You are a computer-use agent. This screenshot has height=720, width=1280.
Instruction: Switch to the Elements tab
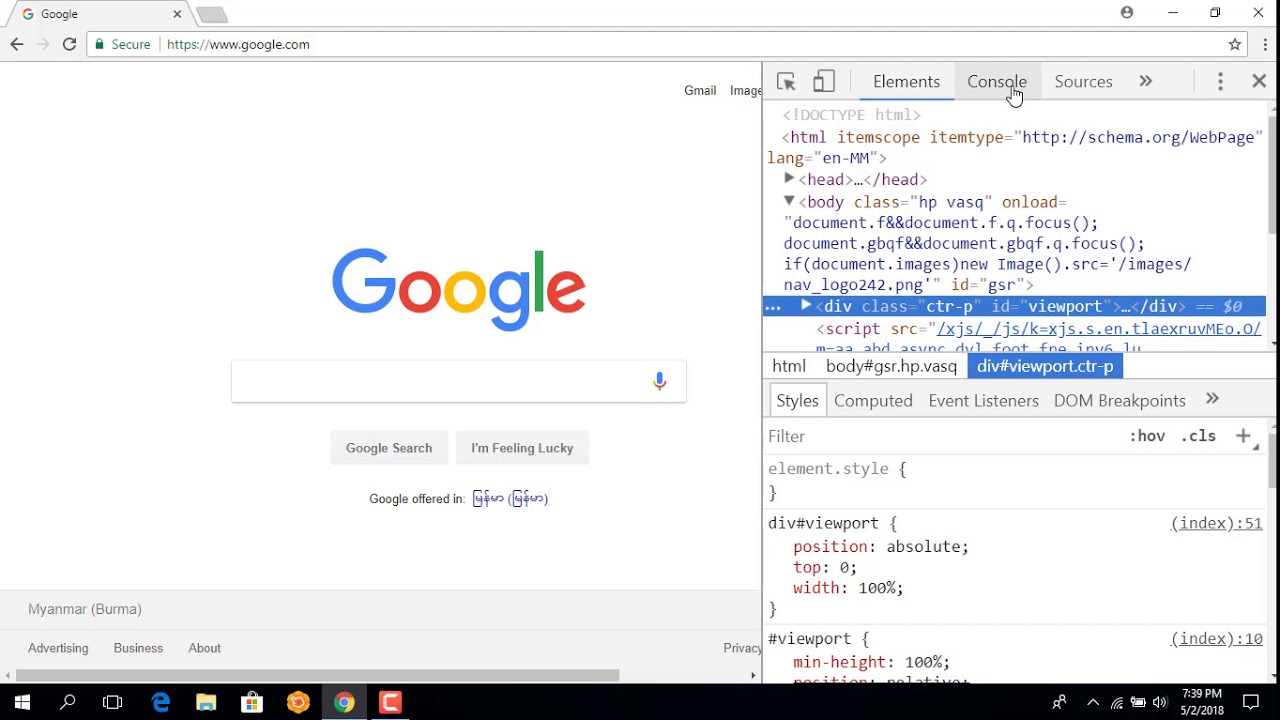point(906,82)
